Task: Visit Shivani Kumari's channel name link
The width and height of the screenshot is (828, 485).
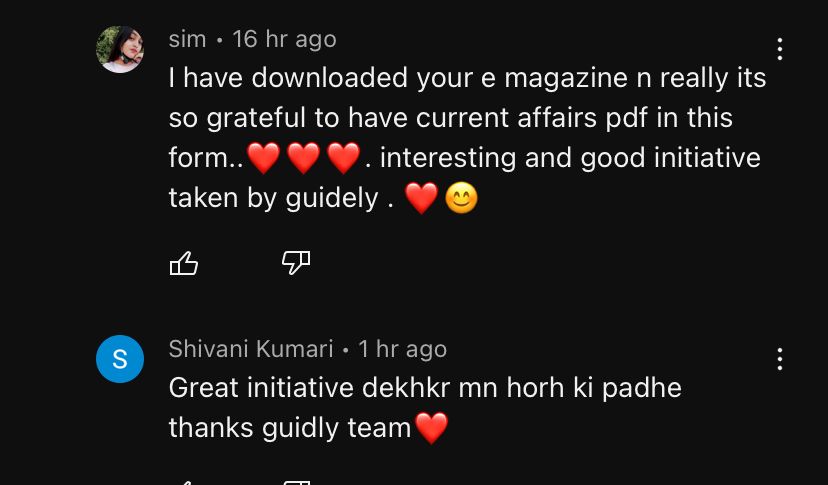Action: 251,349
